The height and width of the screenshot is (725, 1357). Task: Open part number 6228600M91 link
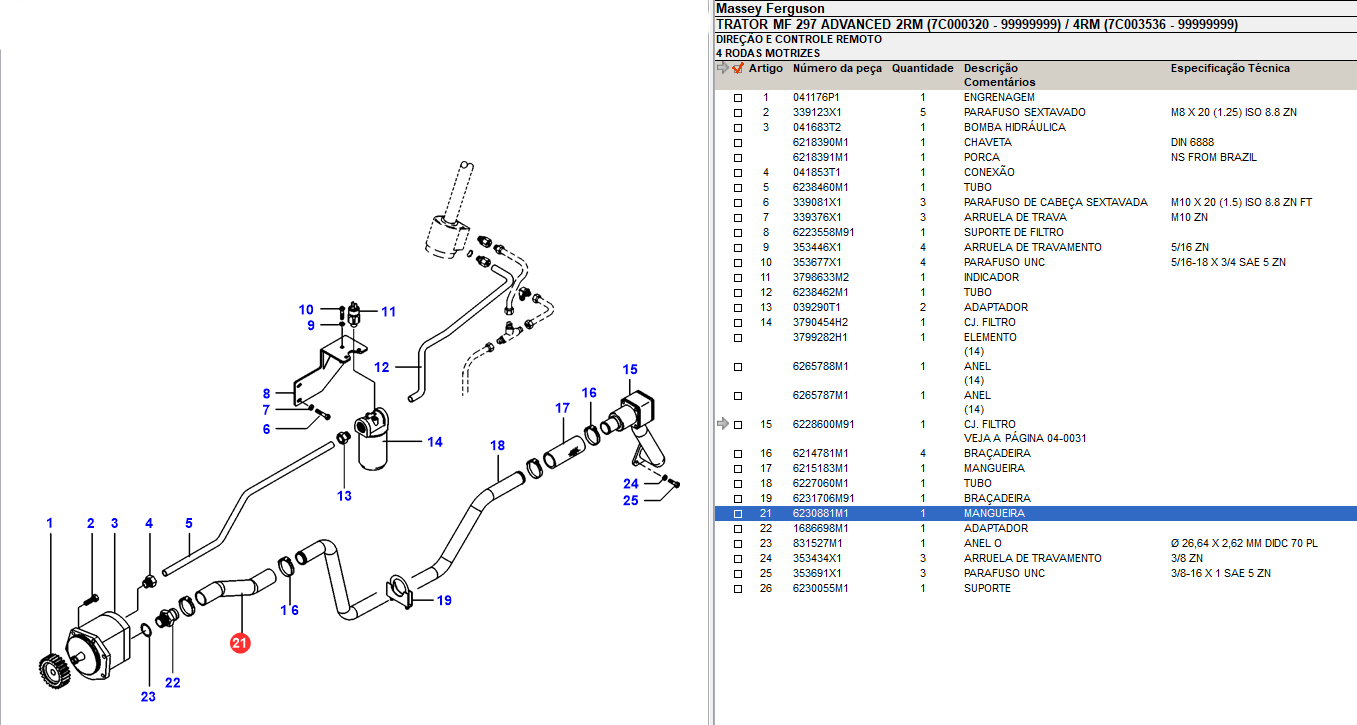(x=823, y=424)
